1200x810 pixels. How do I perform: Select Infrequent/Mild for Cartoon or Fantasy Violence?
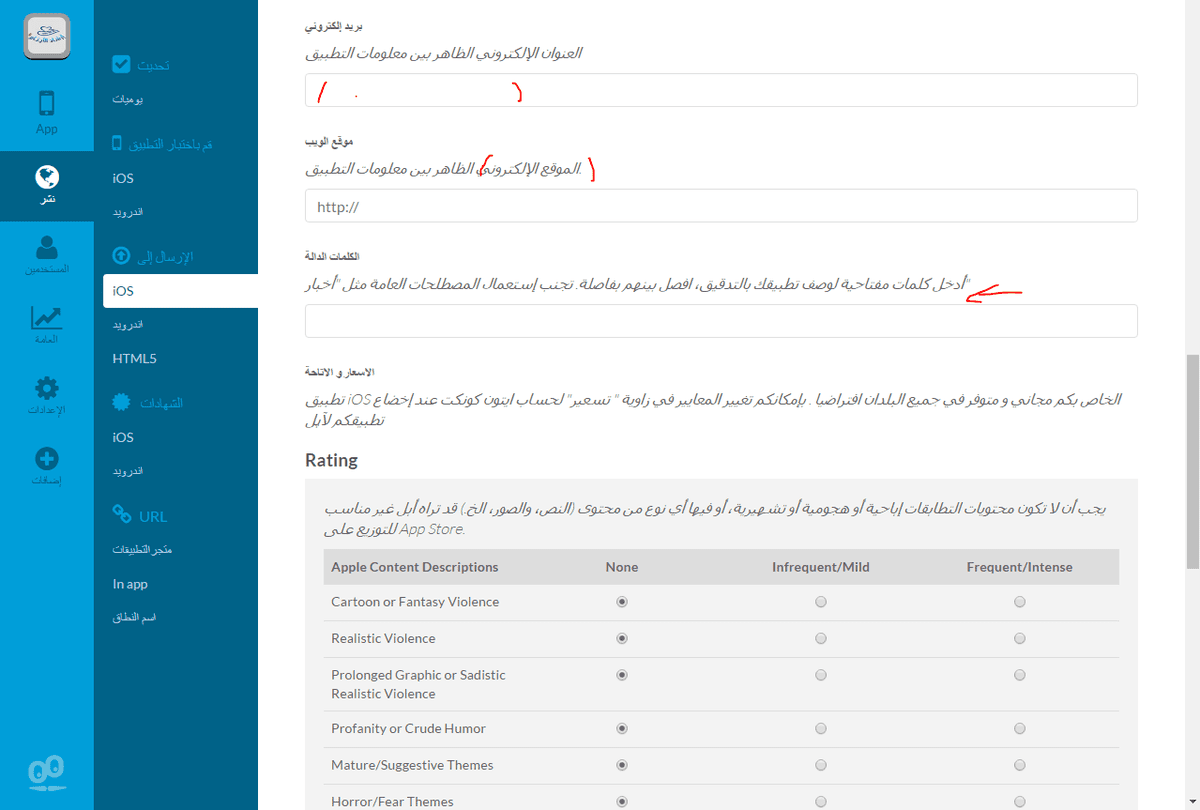point(821,602)
